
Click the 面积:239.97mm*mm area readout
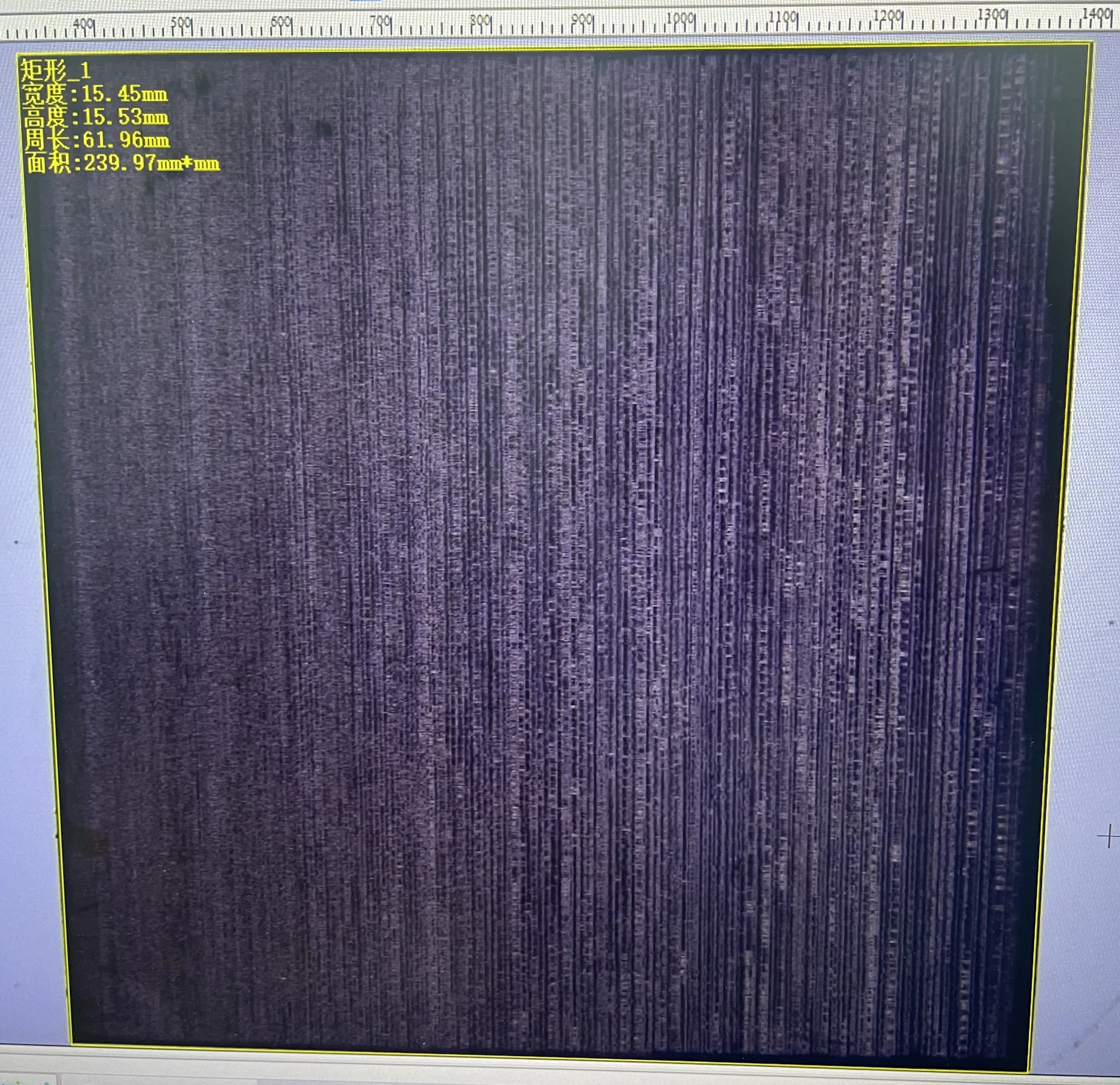122,164
